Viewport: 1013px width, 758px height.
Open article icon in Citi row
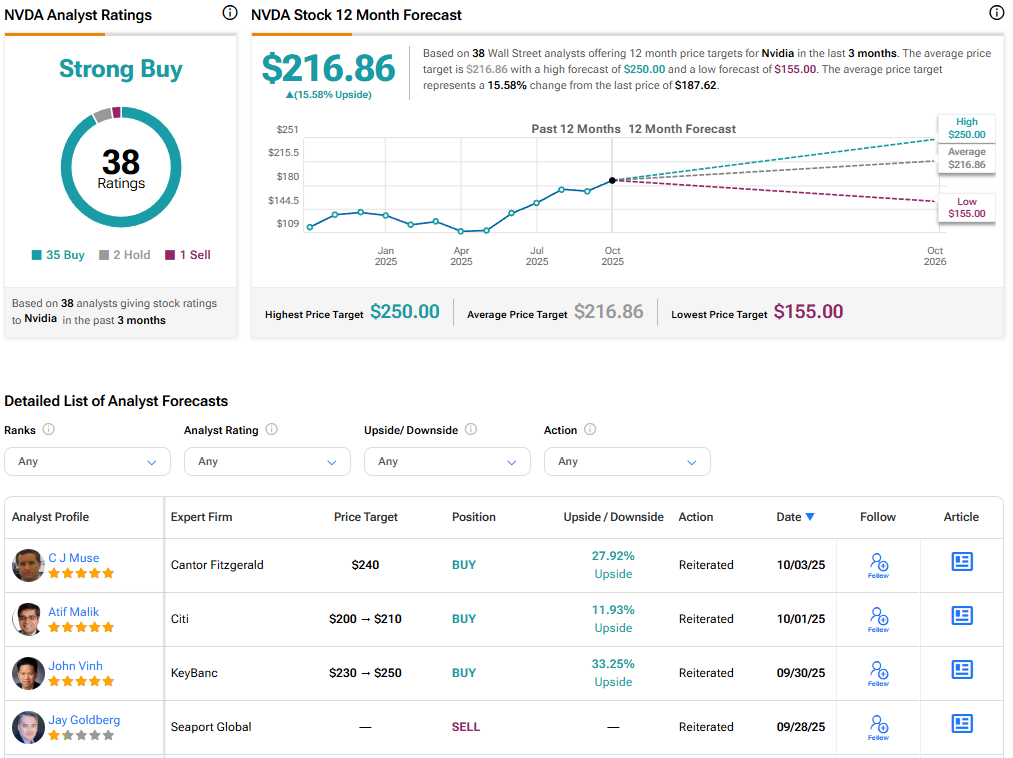961,616
